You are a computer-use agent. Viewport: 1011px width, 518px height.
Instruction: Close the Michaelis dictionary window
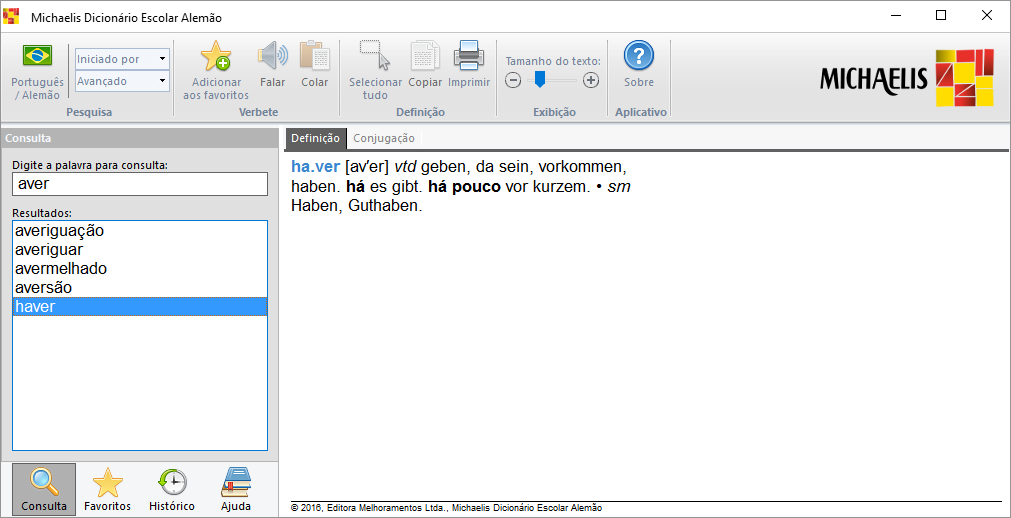(986, 15)
